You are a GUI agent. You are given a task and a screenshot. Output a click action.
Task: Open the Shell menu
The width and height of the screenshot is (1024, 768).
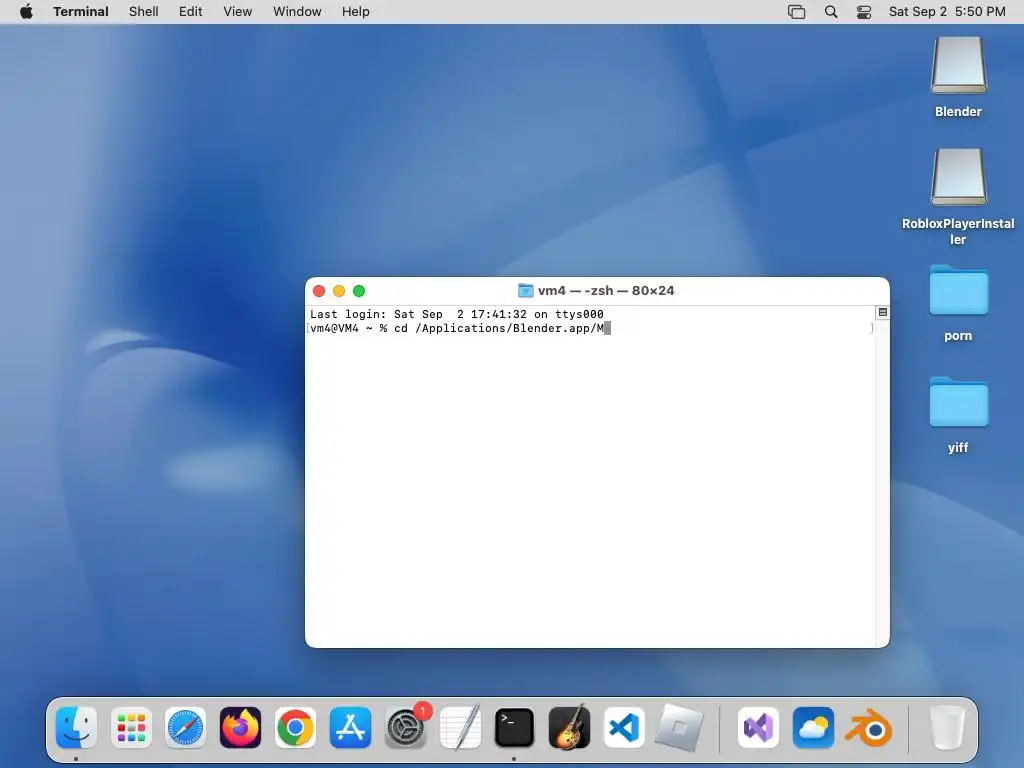(144, 12)
